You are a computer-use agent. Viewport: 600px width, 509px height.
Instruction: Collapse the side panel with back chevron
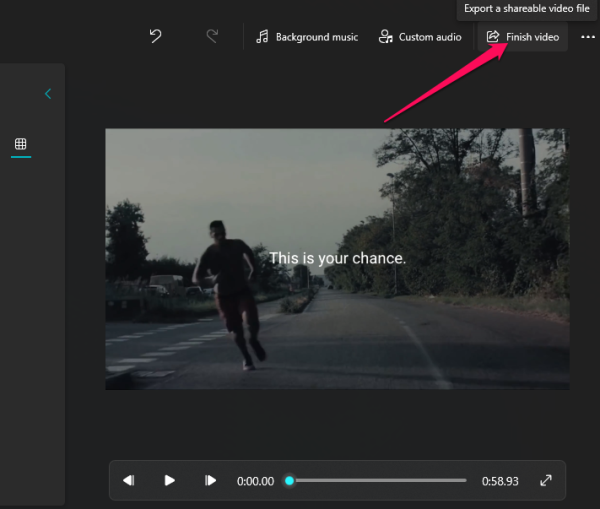[48, 94]
